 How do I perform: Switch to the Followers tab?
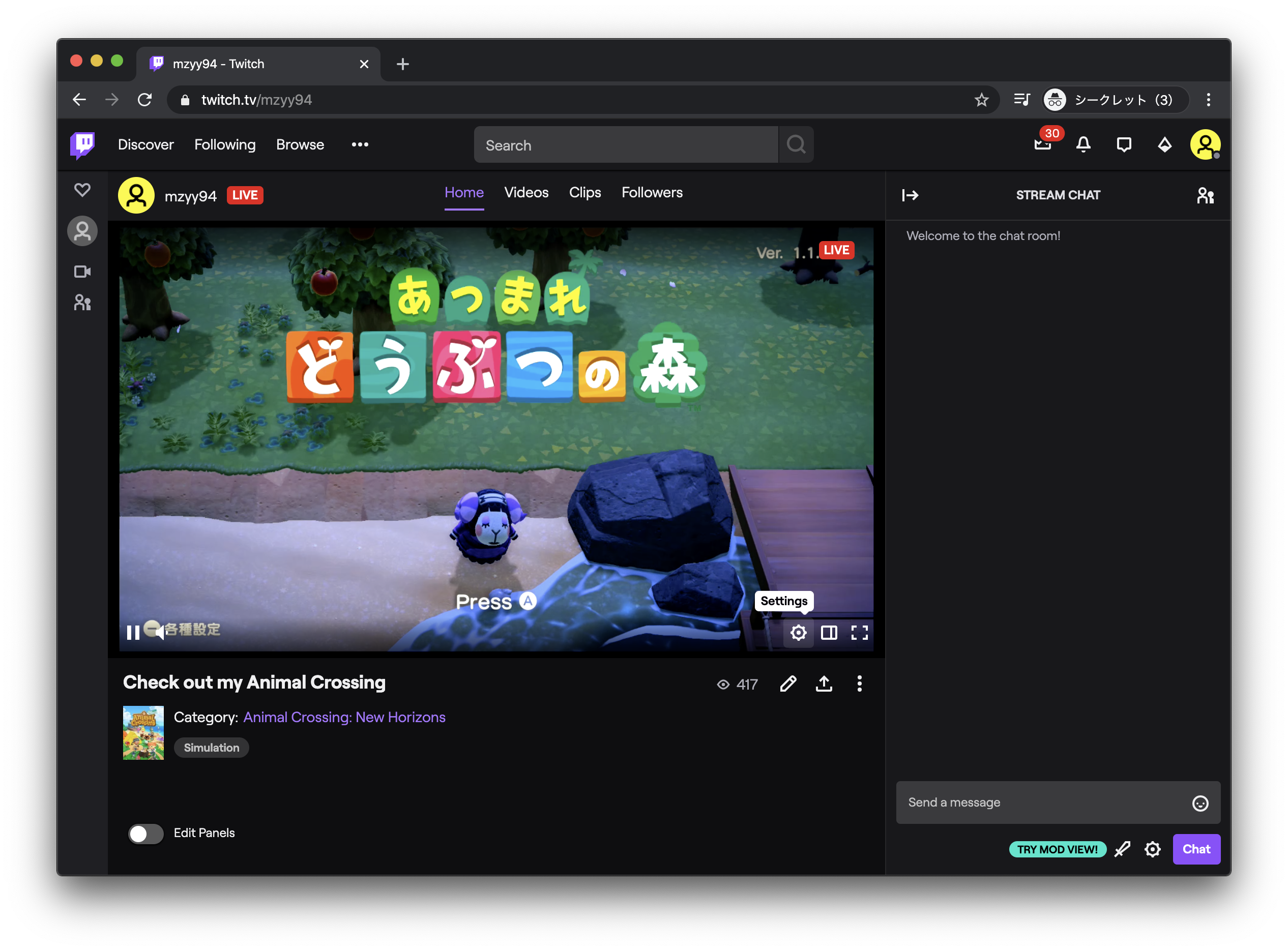652,193
